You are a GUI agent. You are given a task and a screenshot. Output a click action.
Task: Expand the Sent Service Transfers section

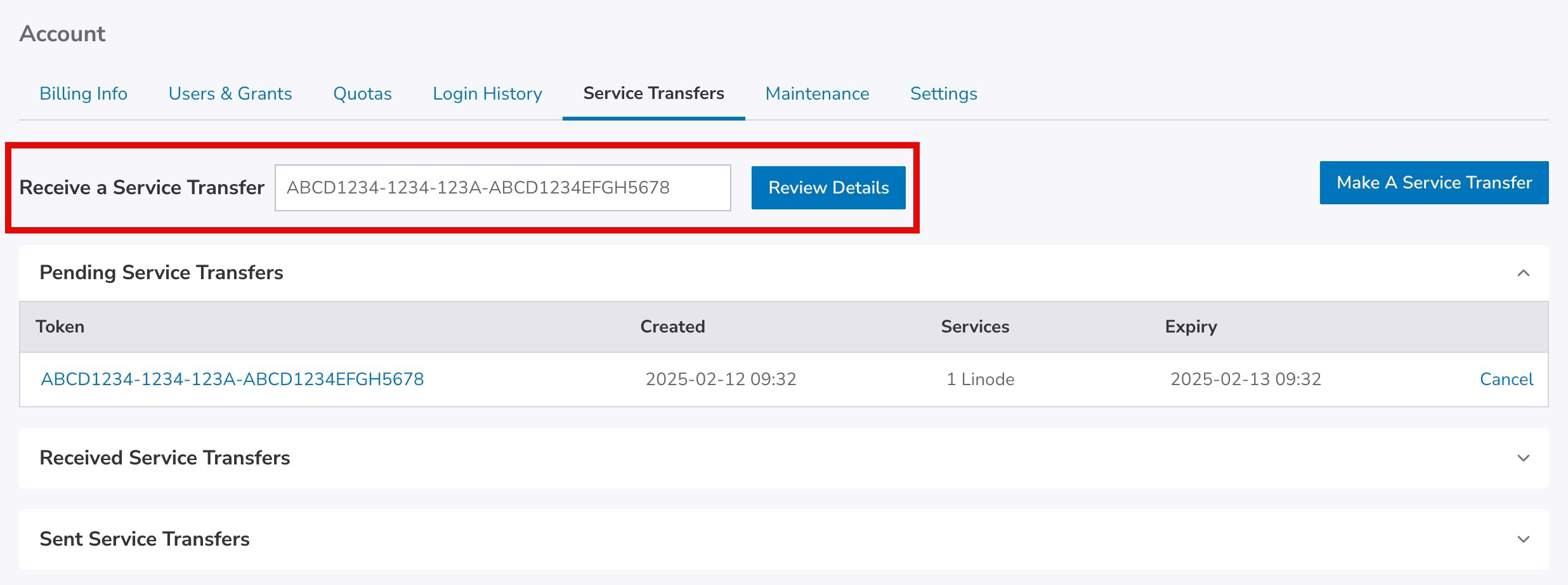click(x=1523, y=539)
